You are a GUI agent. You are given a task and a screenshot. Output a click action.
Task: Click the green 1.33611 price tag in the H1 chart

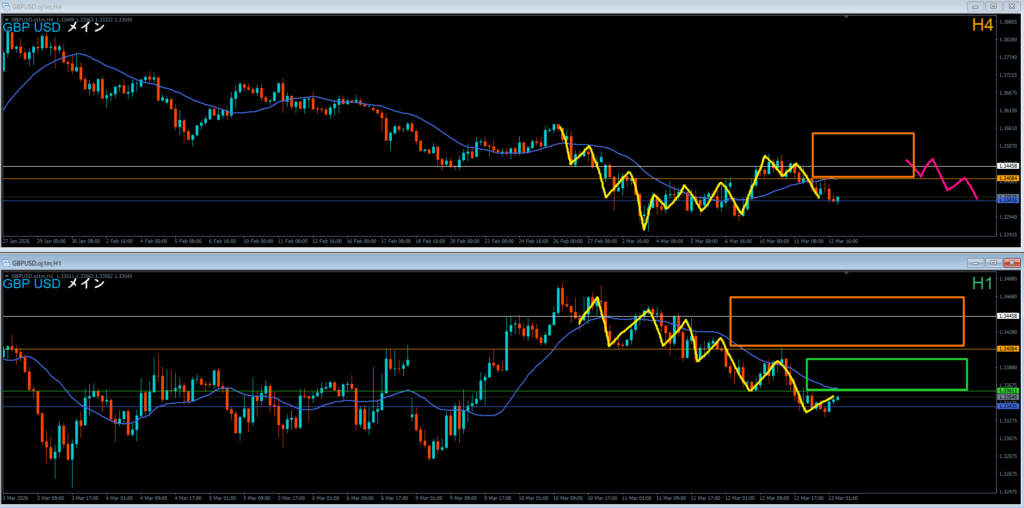point(1008,390)
